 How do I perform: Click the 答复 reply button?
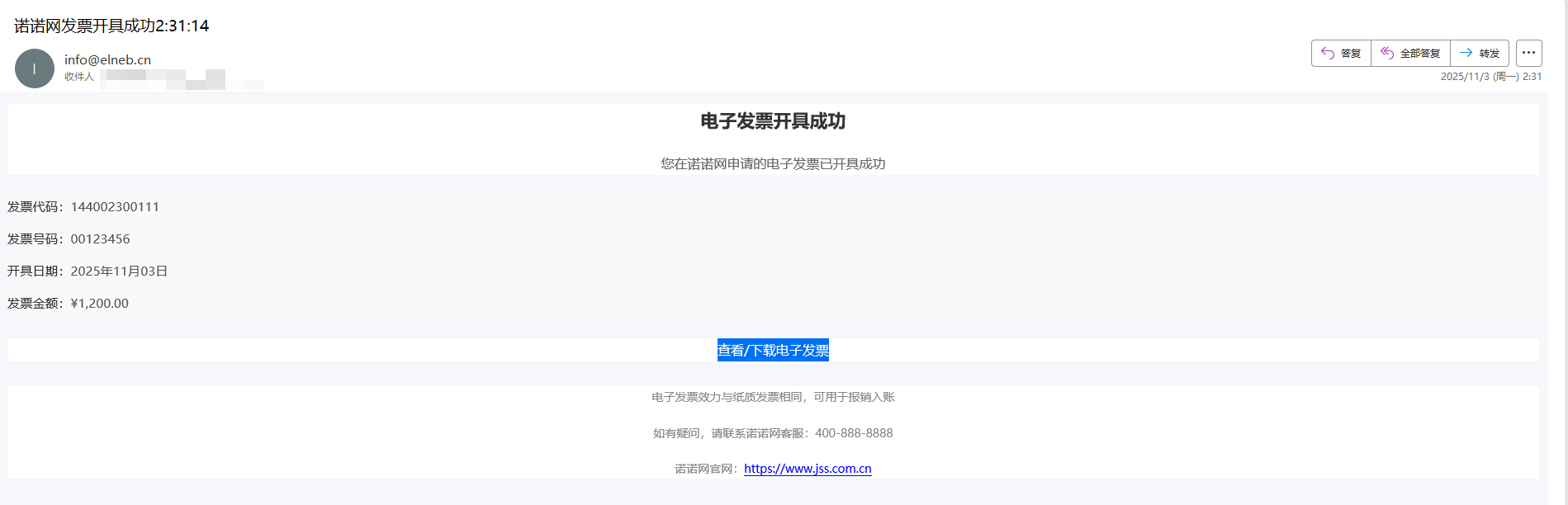point(1341,53)
